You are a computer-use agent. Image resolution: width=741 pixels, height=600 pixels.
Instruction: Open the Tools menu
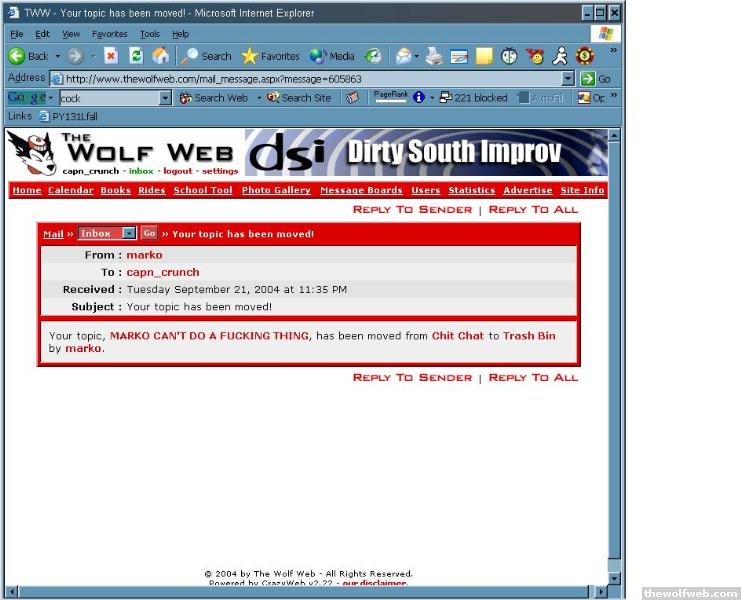(x=150, y=34)
